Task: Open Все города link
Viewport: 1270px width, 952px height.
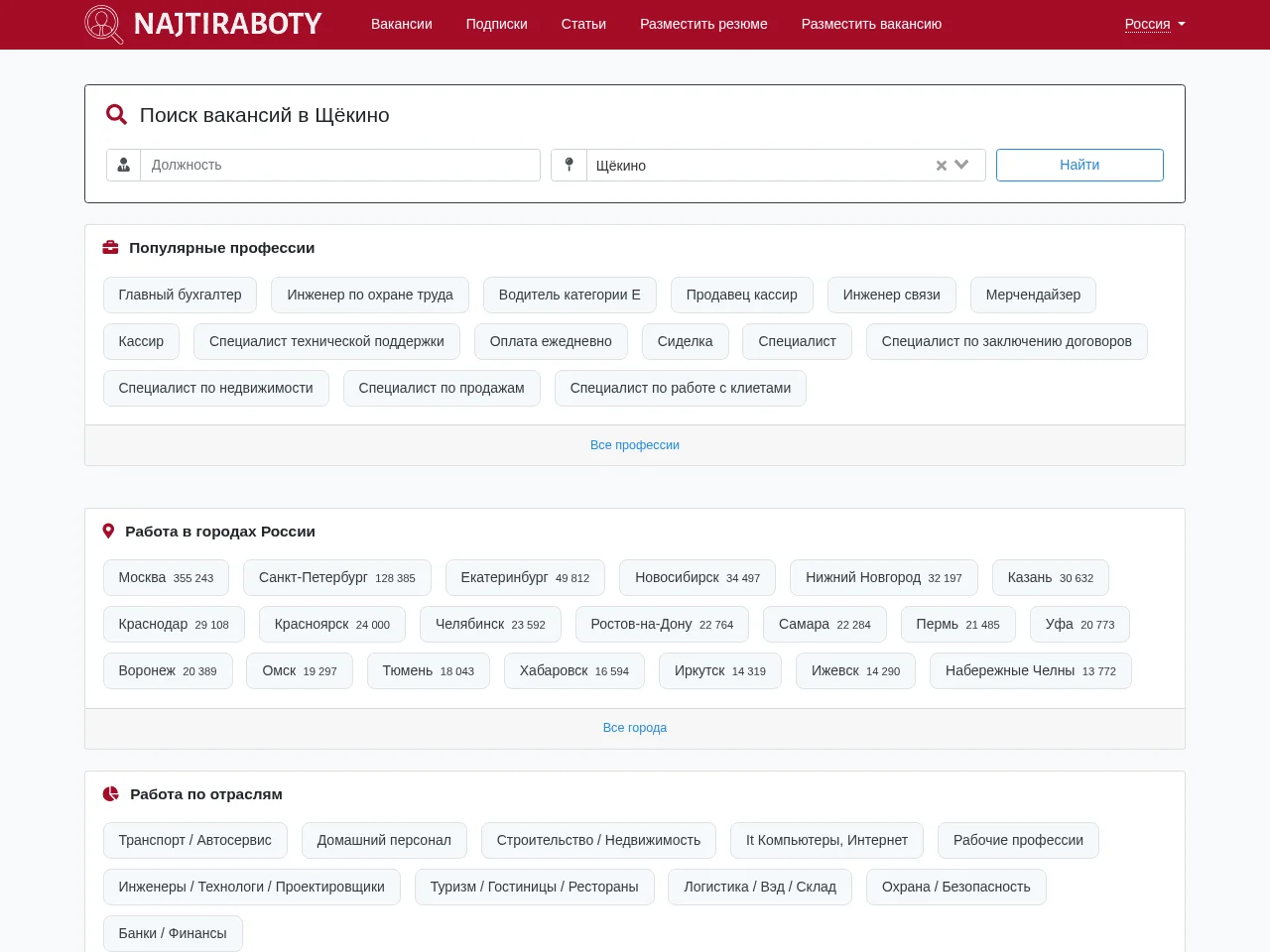Action: pos(635,728)
